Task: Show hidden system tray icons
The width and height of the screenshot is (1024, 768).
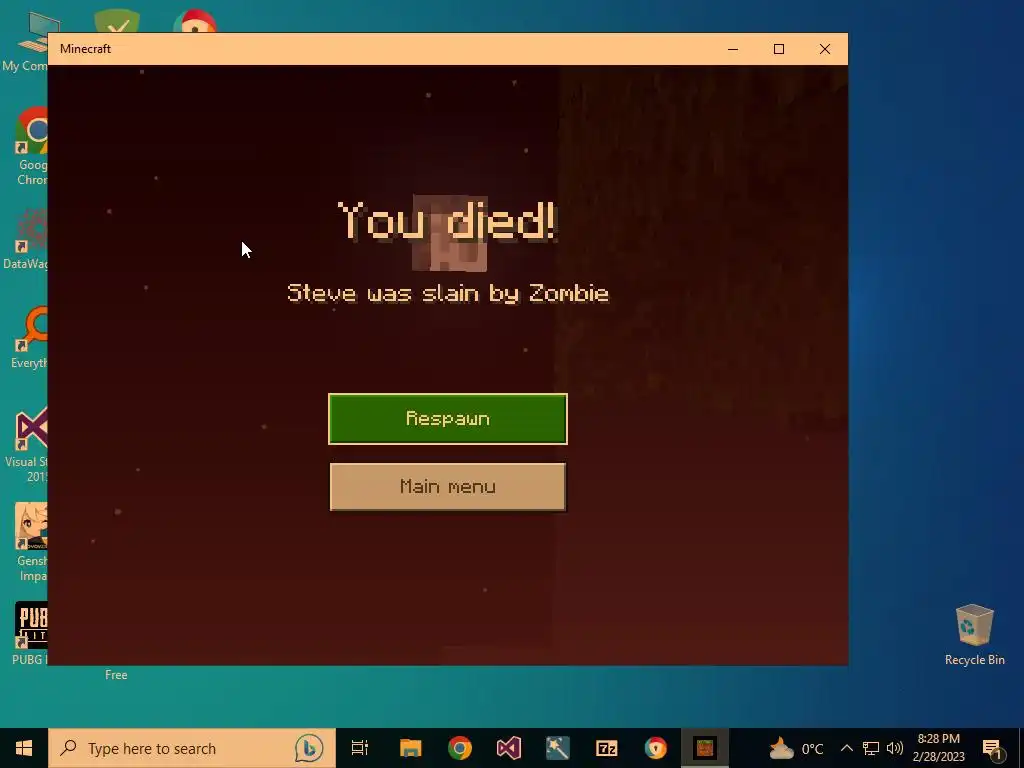Action: click(x=846, y=748)
